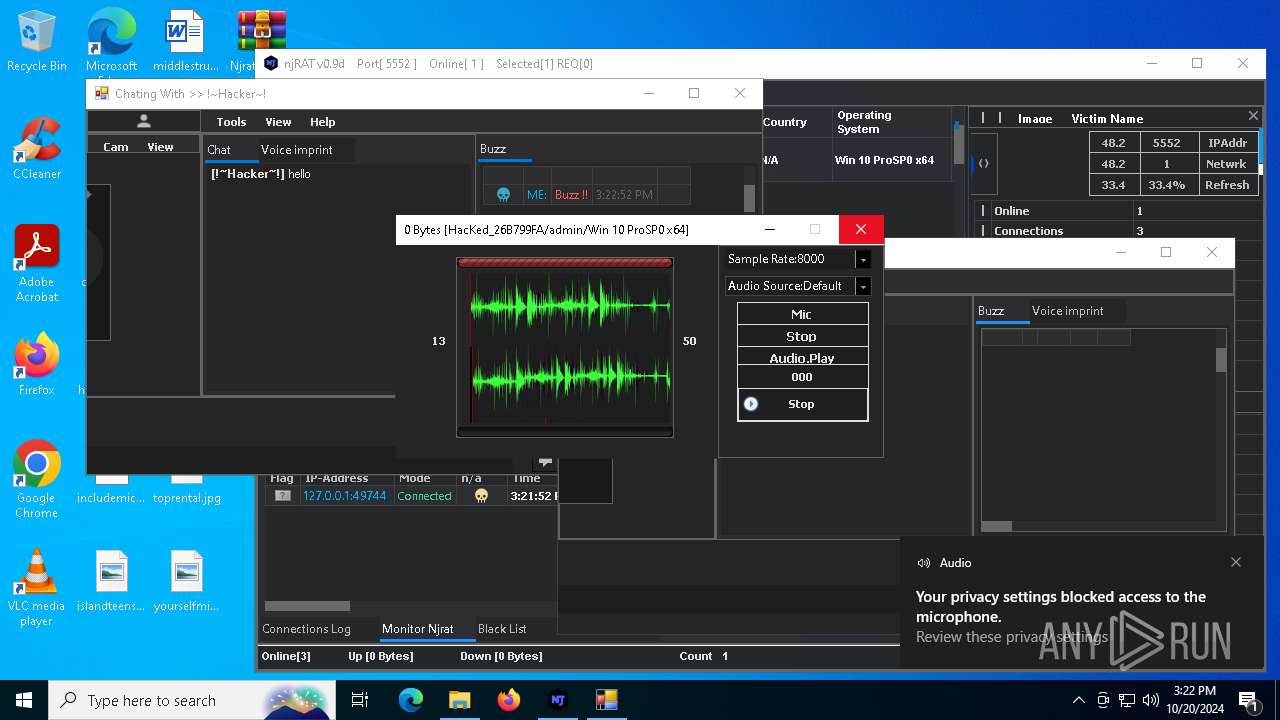Open the middlestru Word document icon
Viewport: 1280px width, 720px height.
click(x=185, y=41)
